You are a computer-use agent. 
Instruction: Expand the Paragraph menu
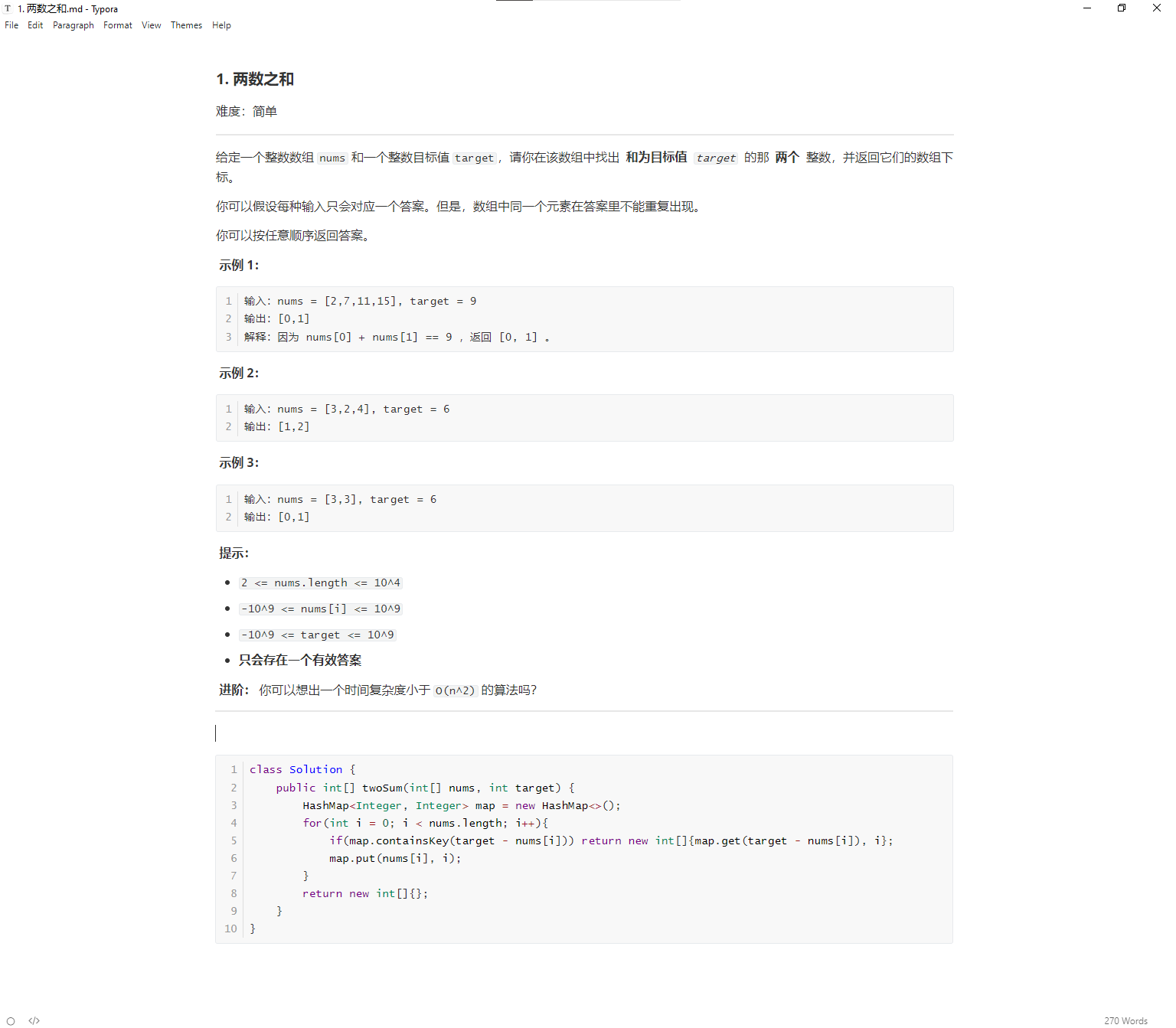point(73,25)
